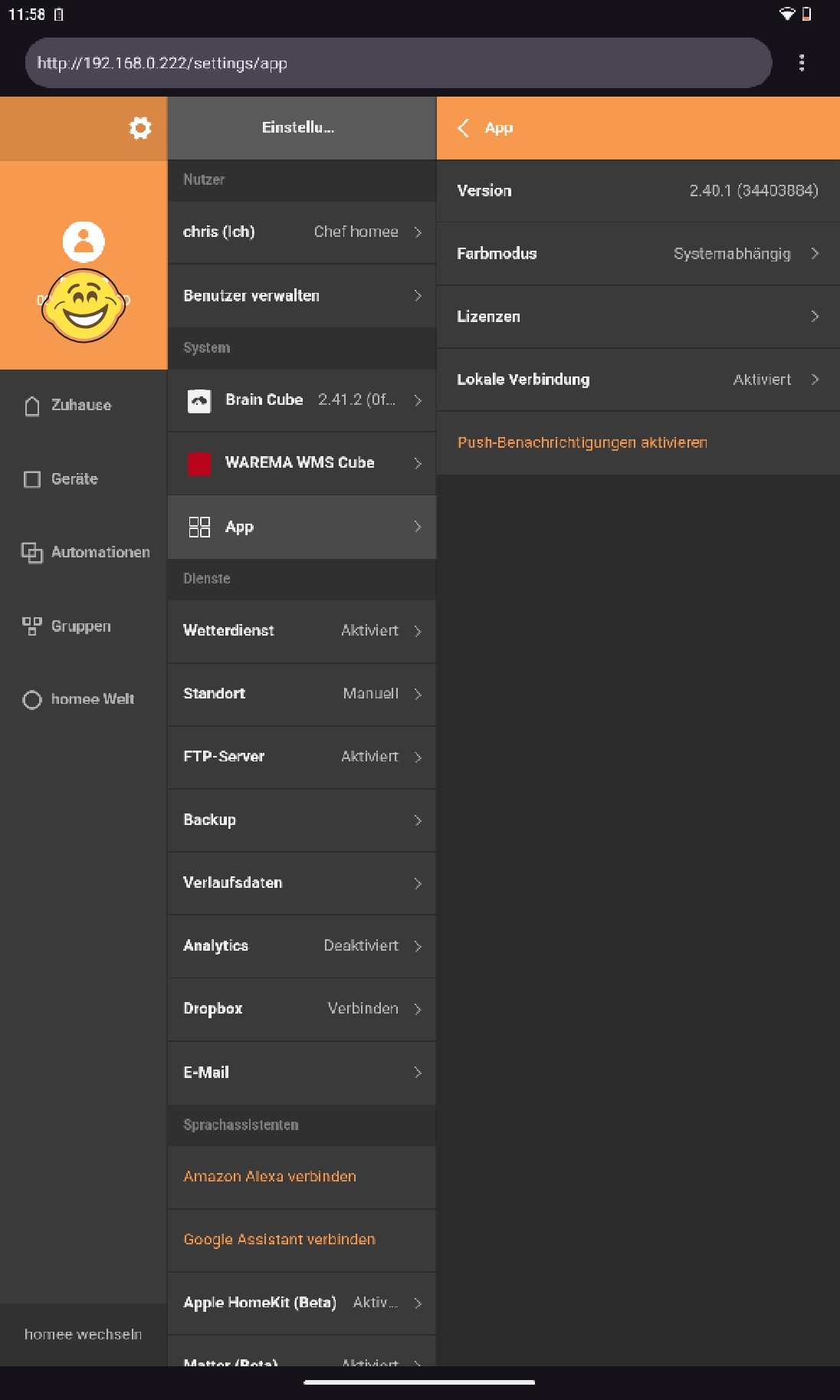This screenshot has height=1400, width=840.
Task: Click the browser URL address field
Action: click(397, 63)
